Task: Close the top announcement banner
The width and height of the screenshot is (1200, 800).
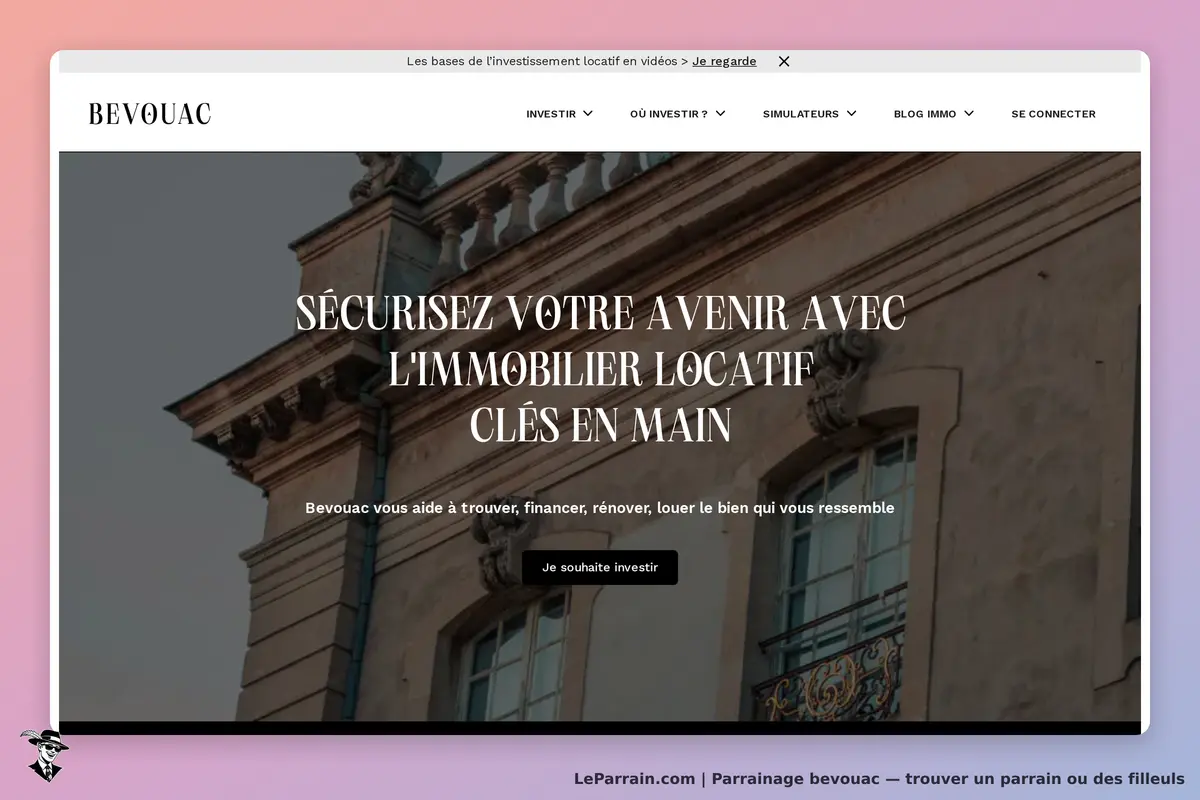Action: (784, 61)
